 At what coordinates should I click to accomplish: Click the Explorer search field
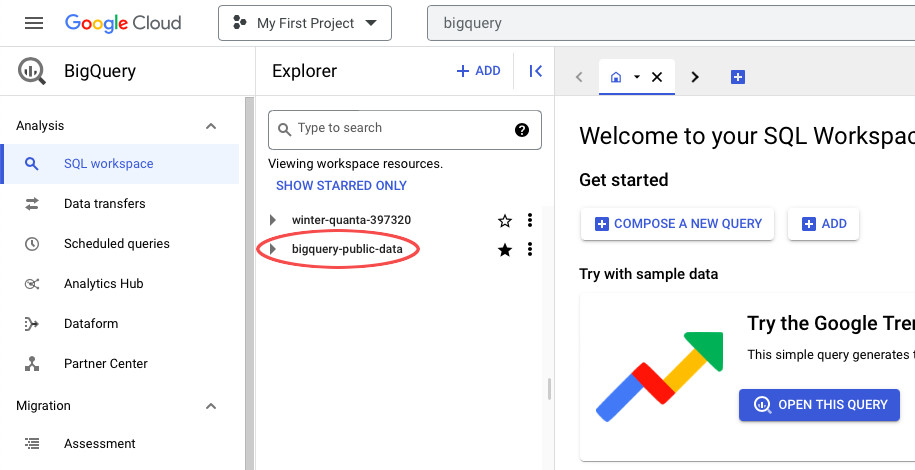click(x=404, y=130)
